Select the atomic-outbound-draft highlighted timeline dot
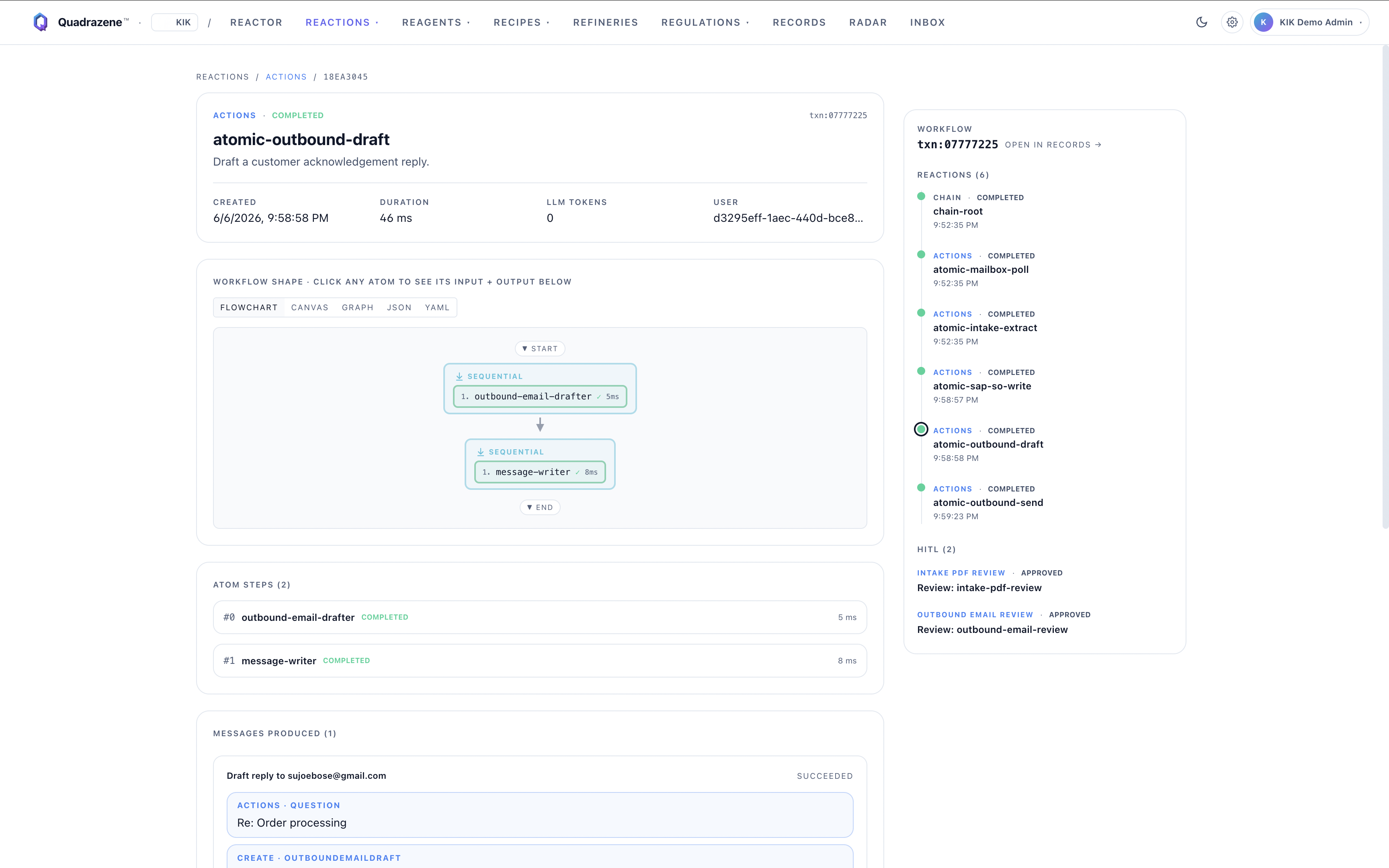 pos(921,430)
